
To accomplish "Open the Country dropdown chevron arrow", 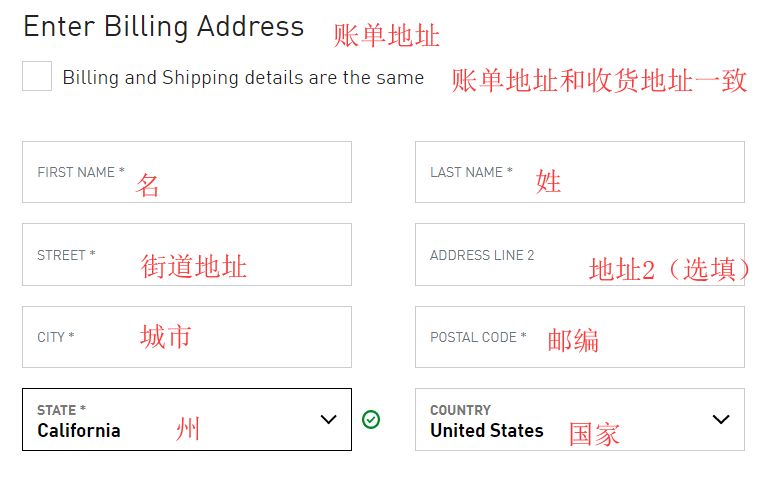I will click(x=721, y=419).
